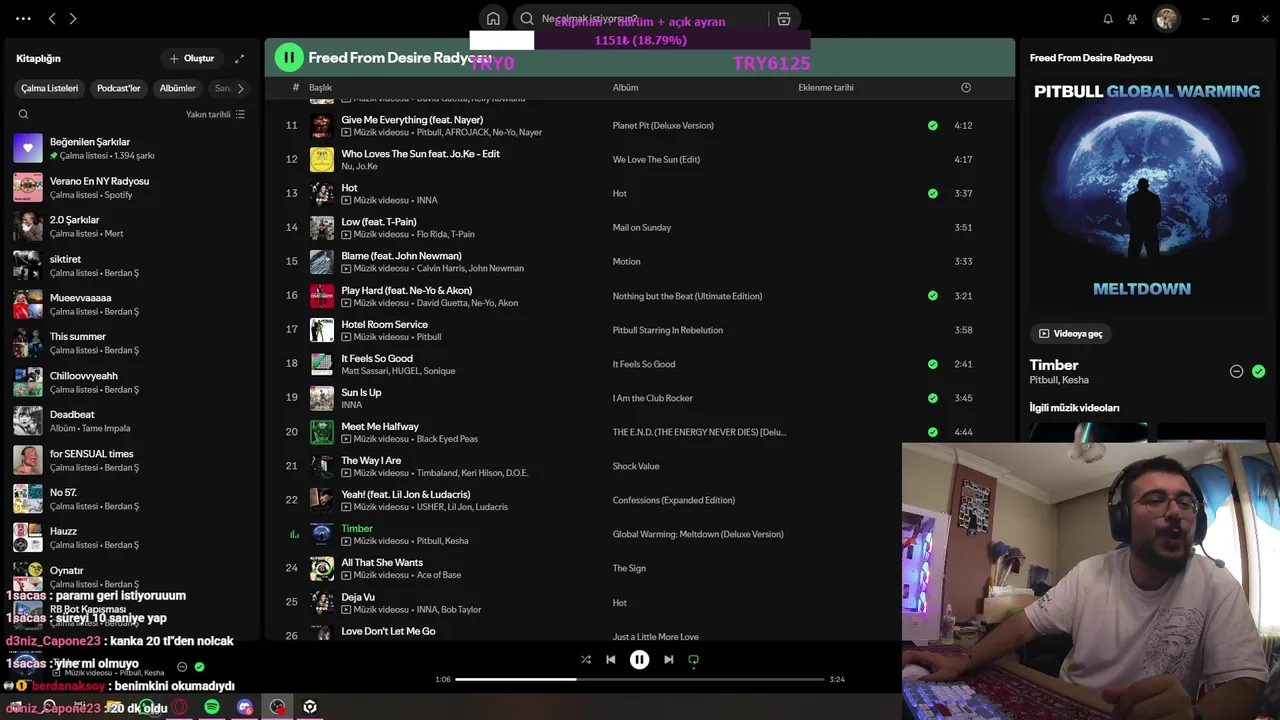Open Discord from the taskbar
1280x720 pixels.
click(245, 707)
